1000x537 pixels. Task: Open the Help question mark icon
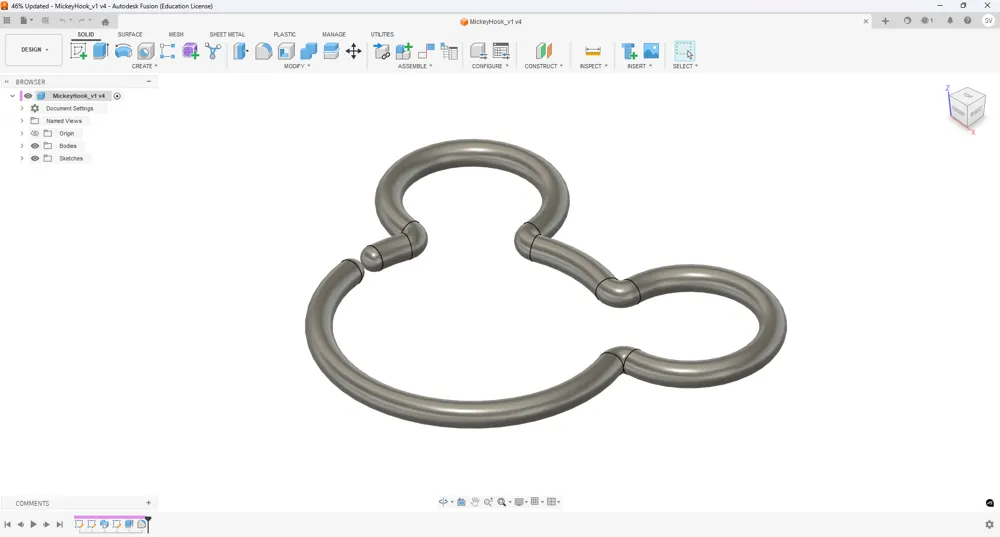[967, 21]
